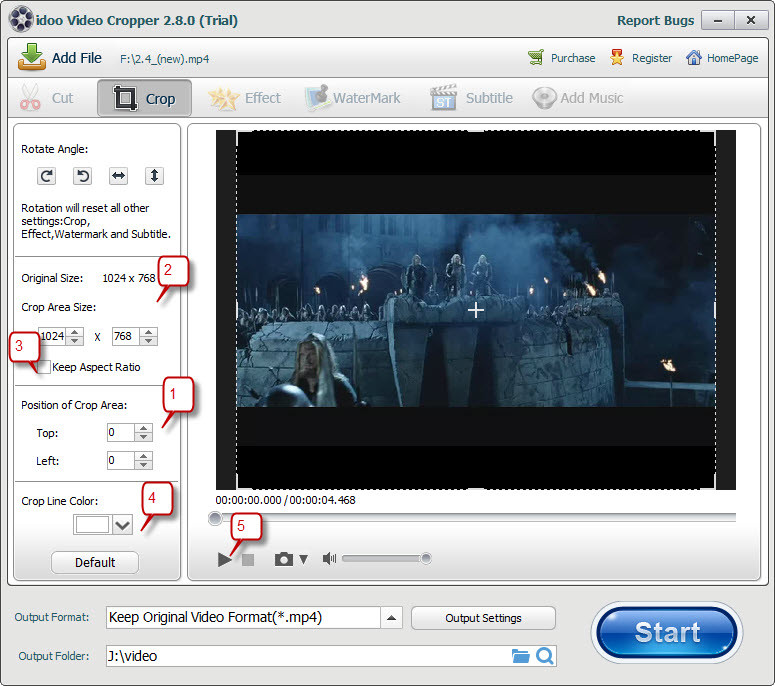Open the Add Music tab

coord(578,98)
